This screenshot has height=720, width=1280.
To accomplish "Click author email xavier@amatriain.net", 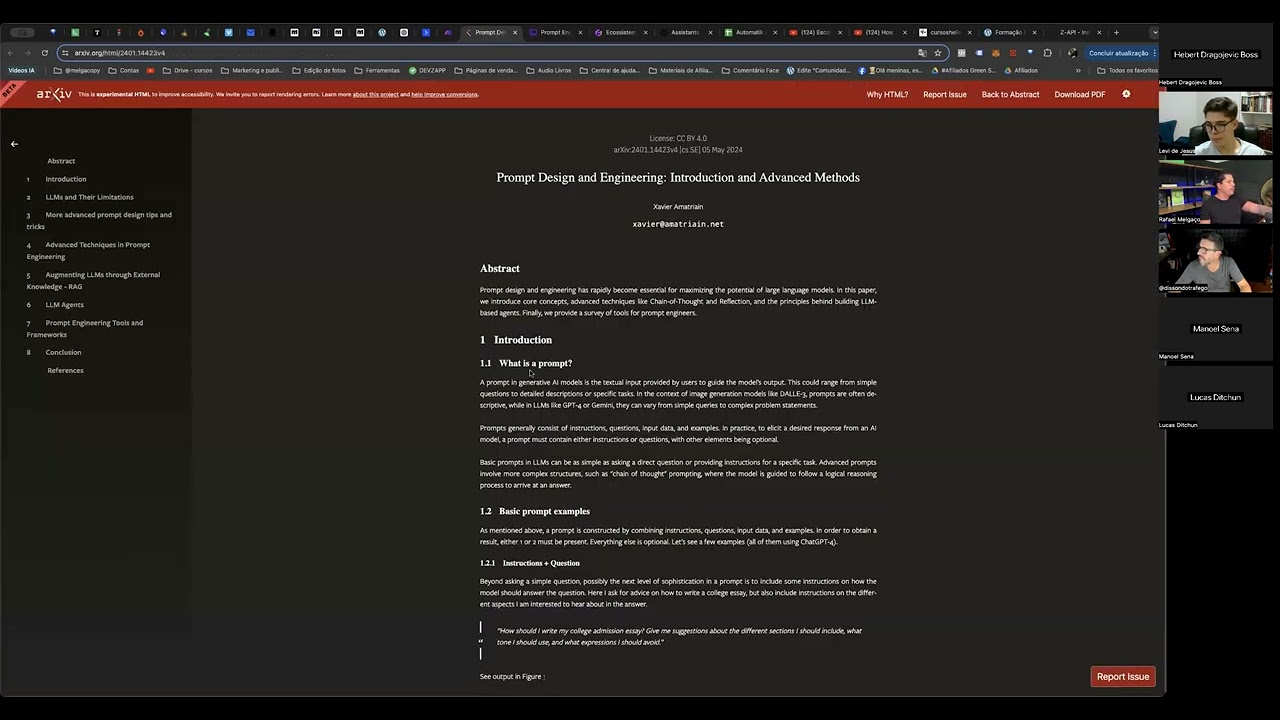I will pyautogui.click(x=678, y=224).
